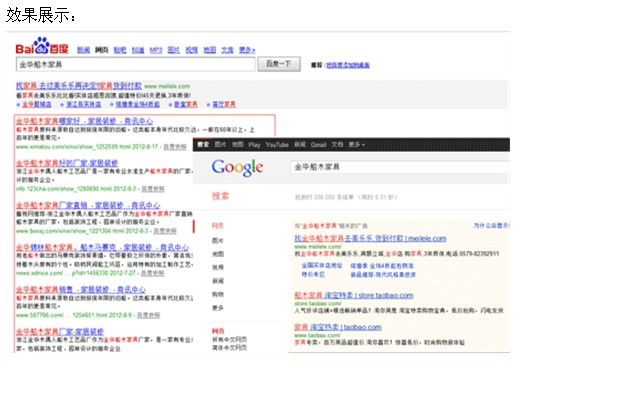Open Play in Google's top bar

coord(254,144)
